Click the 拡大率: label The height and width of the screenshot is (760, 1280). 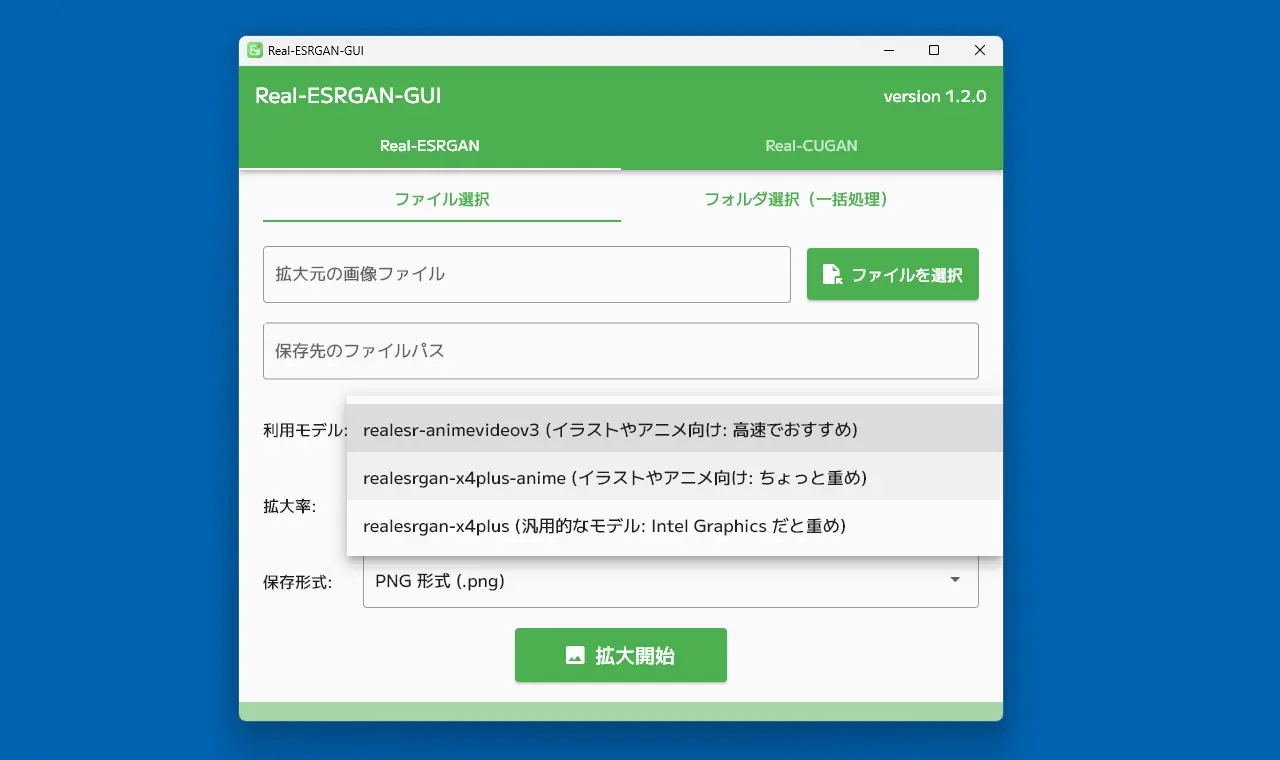289,506
